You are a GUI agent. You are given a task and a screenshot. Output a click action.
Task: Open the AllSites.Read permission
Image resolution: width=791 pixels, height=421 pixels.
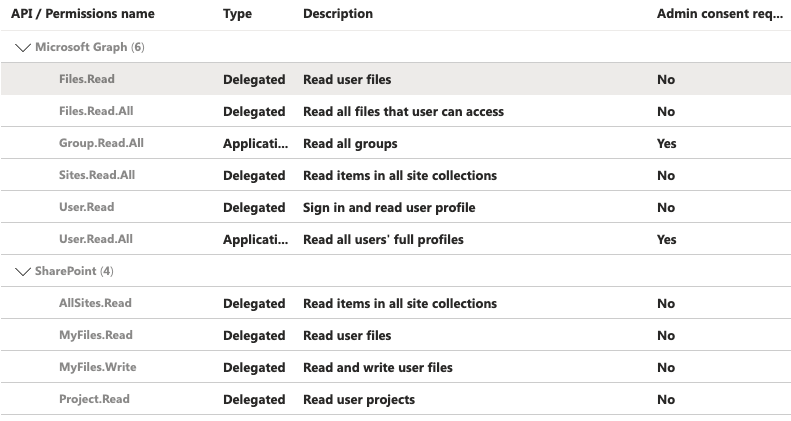(x=95, y=303)
